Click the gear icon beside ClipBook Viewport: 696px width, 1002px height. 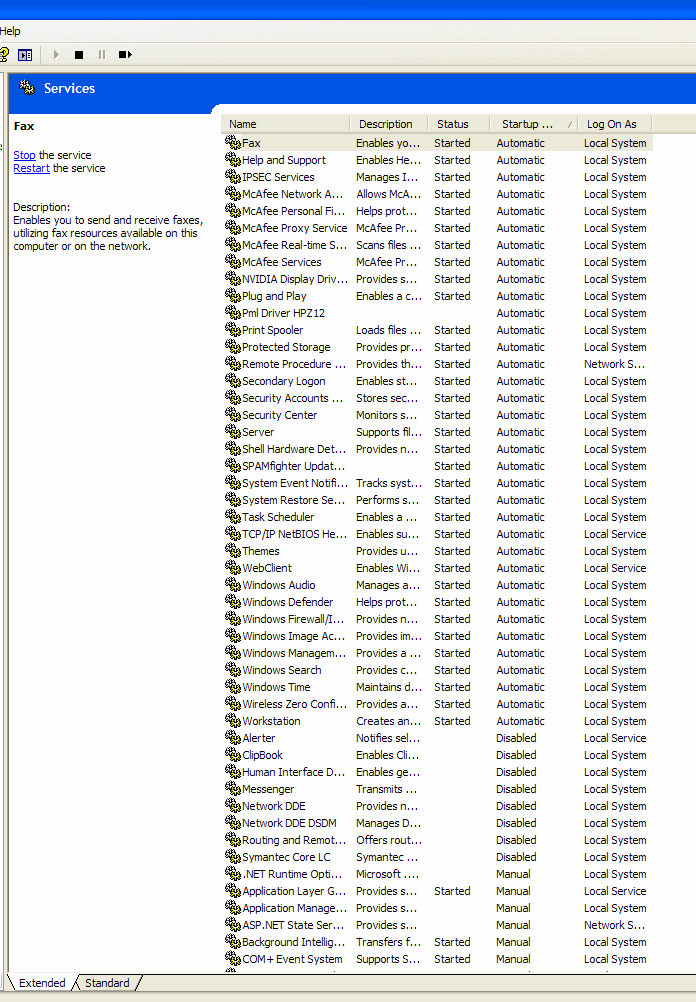(233, 754)
